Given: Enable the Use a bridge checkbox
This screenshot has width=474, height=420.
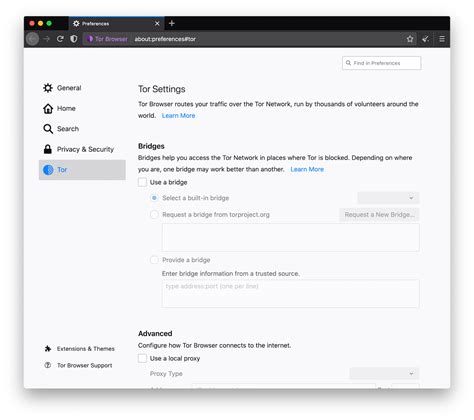Looking at the screenshot, I should coord(142,182).
